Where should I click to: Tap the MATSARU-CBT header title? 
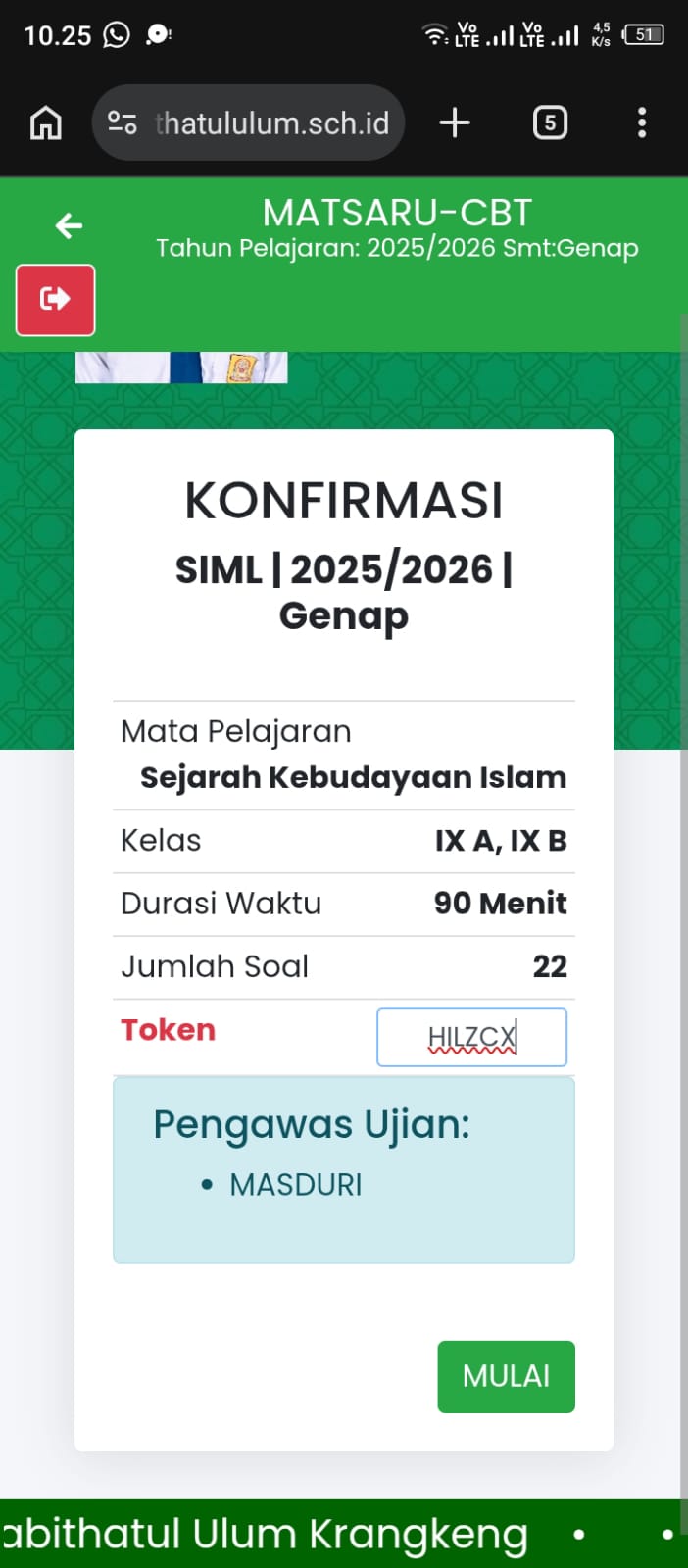tap(397, 213)
